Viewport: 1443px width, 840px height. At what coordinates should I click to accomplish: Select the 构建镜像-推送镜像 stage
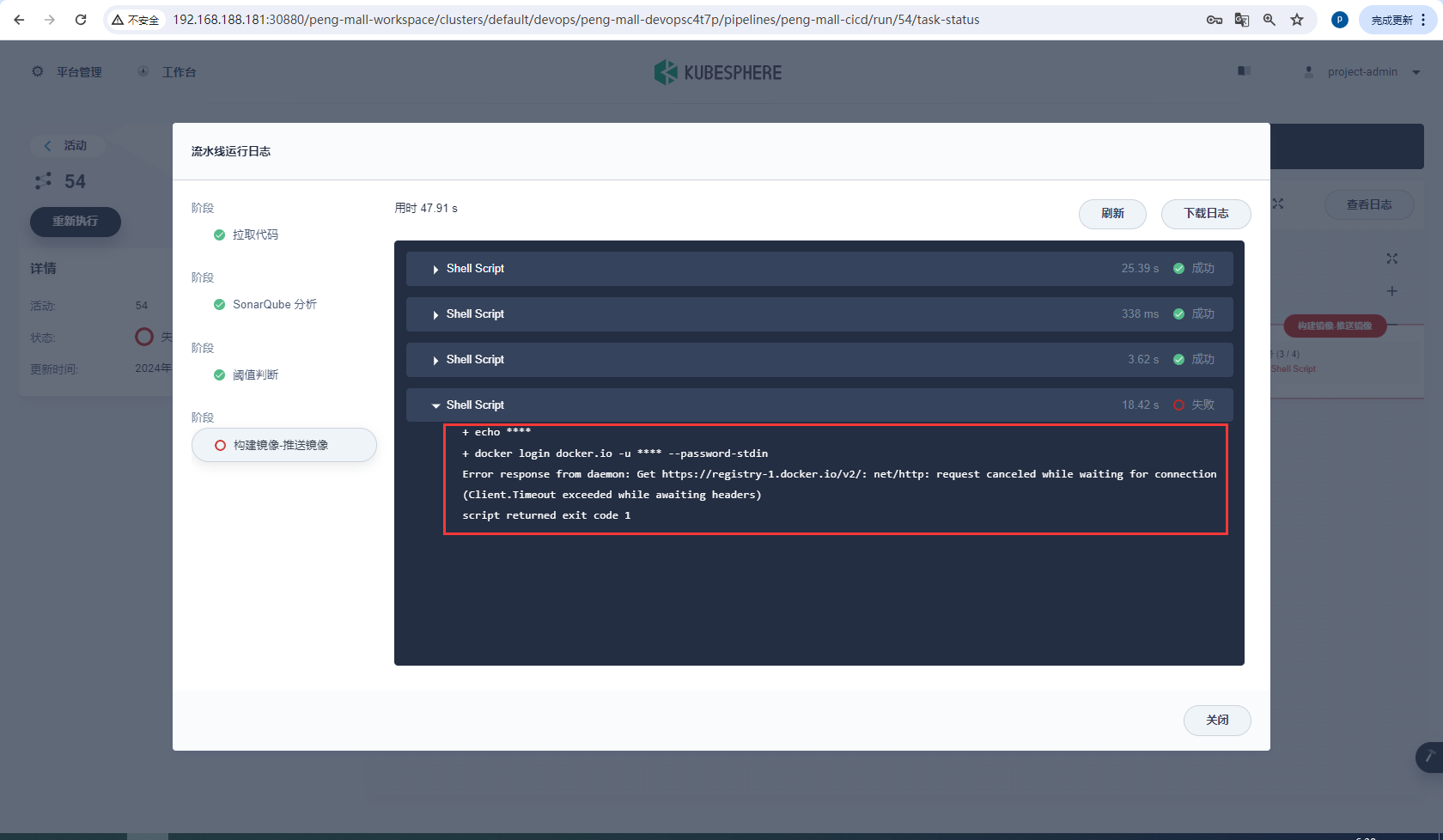pyautogui.click(x=284, y=445)
